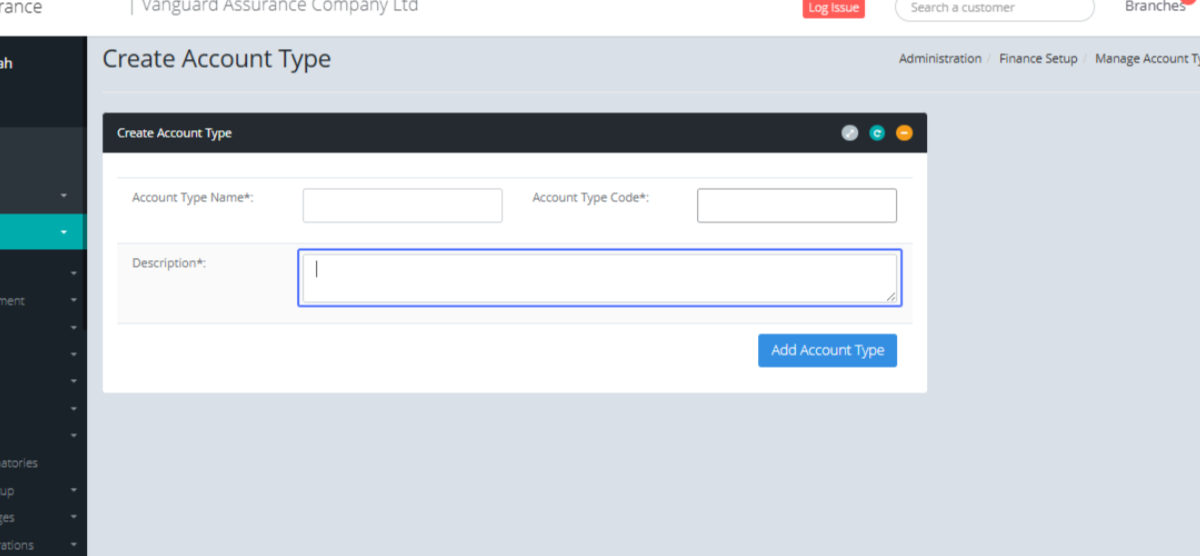The width and height of the screenshot is (1200, 556).
Task: Expand sidebar item ending in "ment"
Action: (x=74, y=300)
